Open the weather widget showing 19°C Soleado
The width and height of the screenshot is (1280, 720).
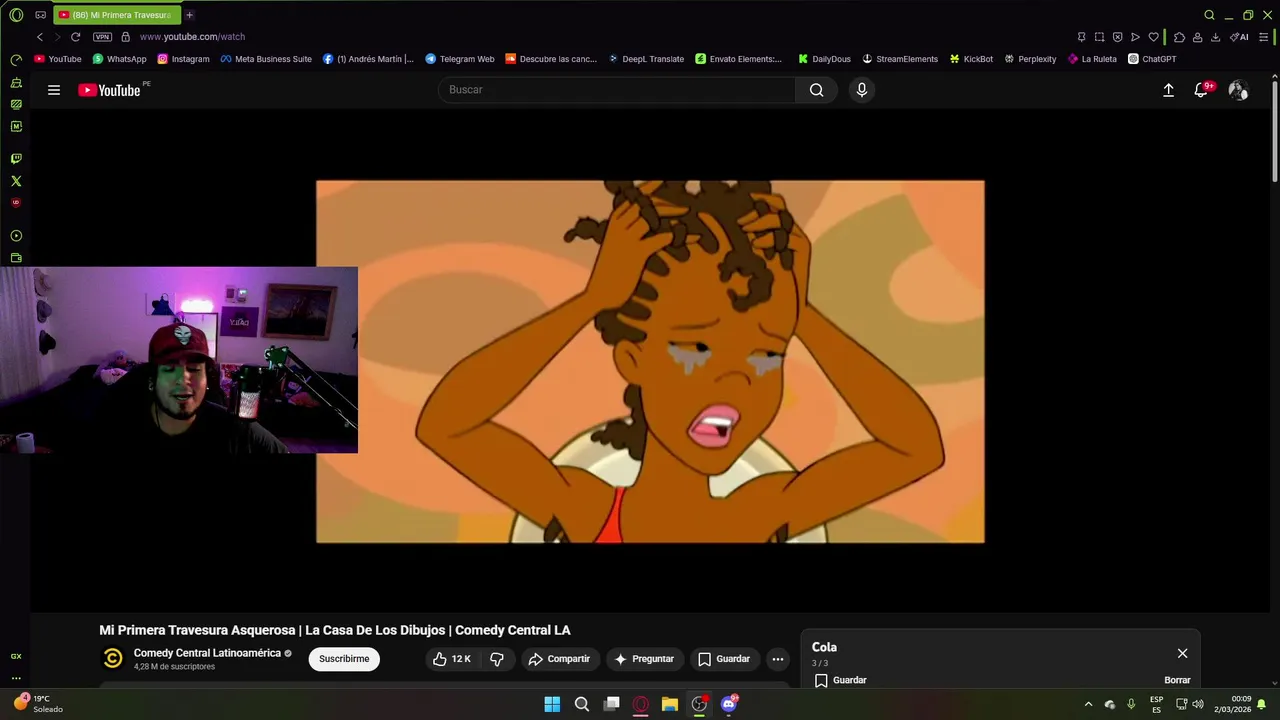[x=40, y=704]
